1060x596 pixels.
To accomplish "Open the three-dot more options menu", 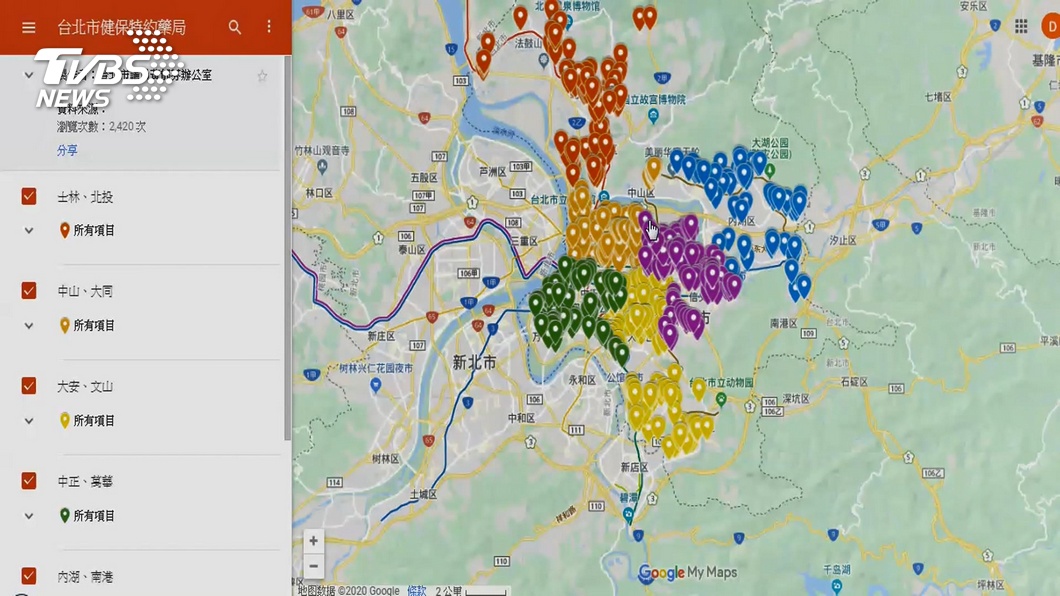I will (269, 26).
